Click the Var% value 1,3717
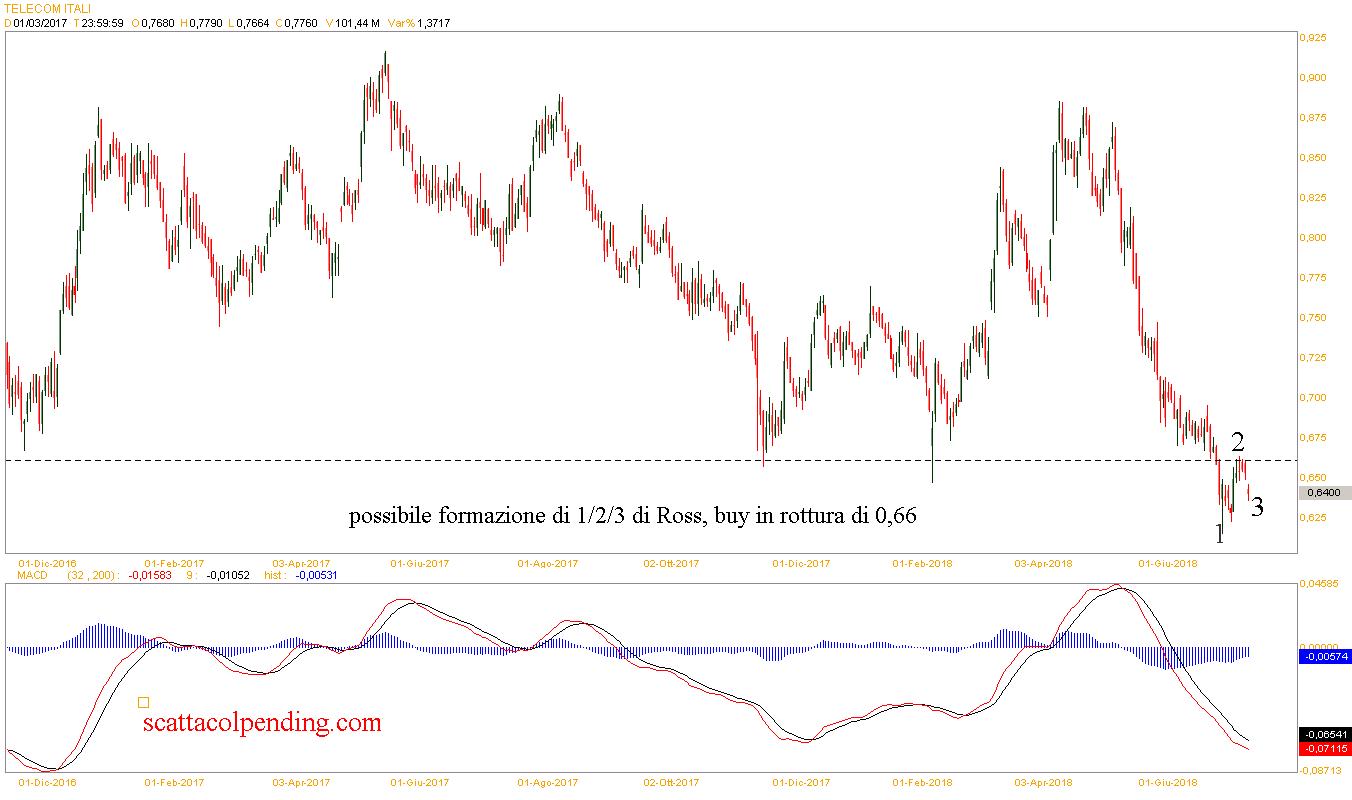 (x=433, y=23)
